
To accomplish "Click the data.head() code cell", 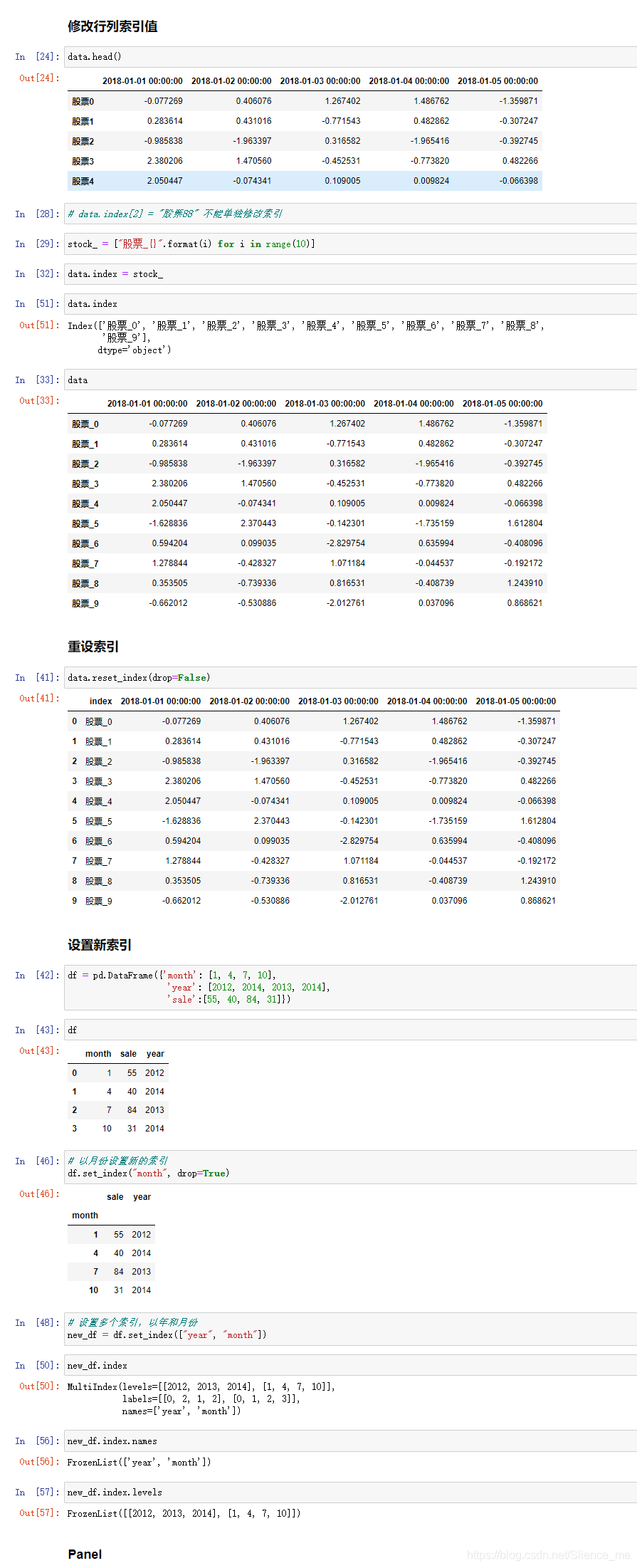I will (x=350, y=57).
